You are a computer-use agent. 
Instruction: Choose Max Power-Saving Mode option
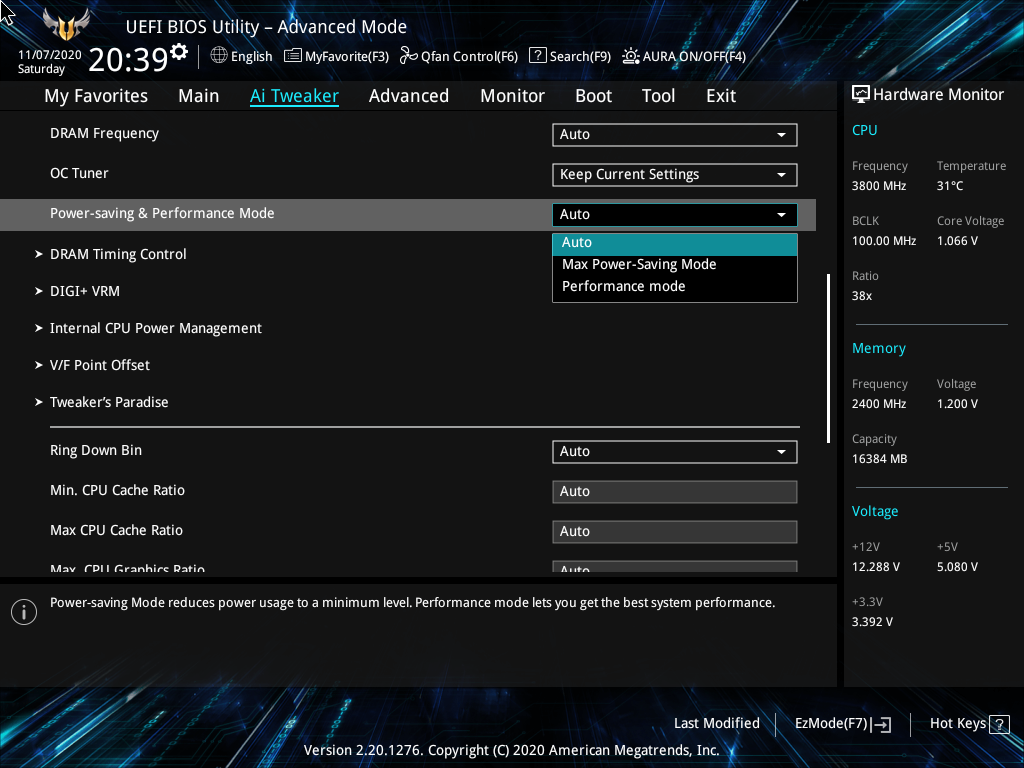click(x=675, y=264)
